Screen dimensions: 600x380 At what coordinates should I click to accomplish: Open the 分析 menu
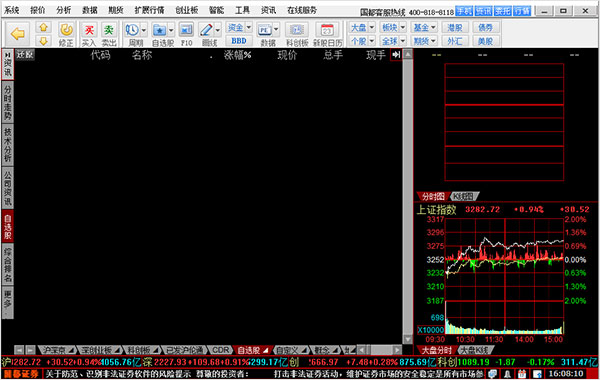tap(64, 10)
